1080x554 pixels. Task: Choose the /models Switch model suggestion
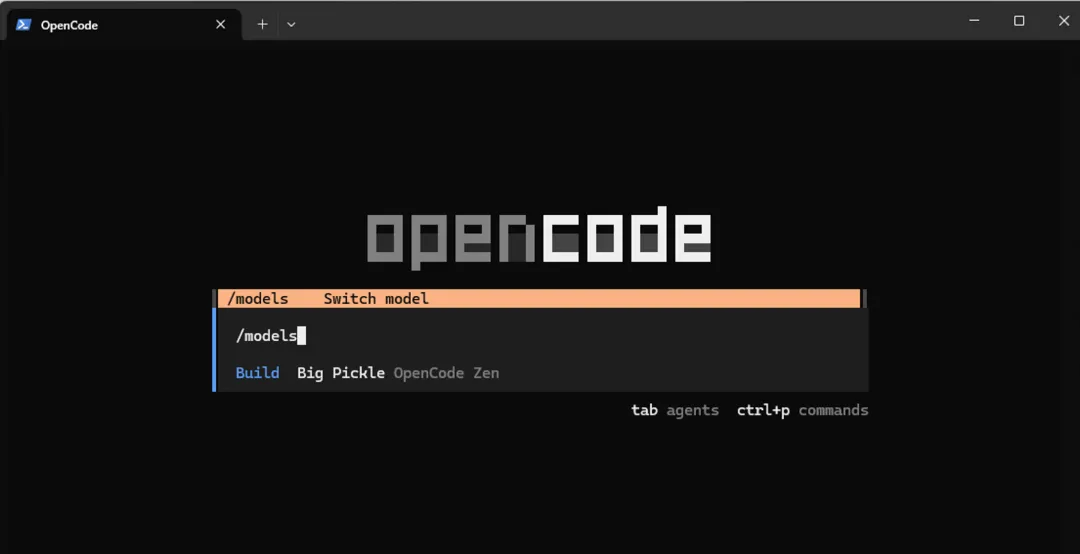(x=539, y=298)
